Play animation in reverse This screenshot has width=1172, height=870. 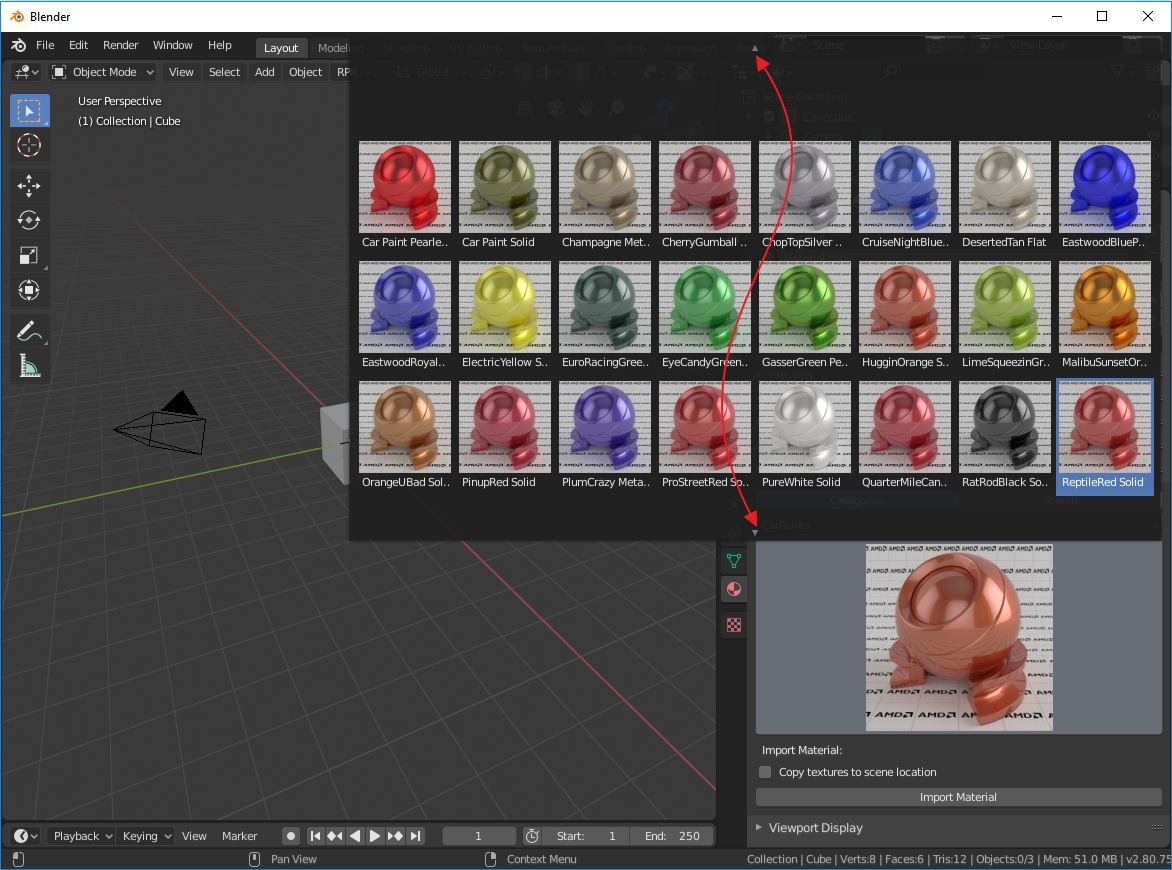(x=355, y=836)
